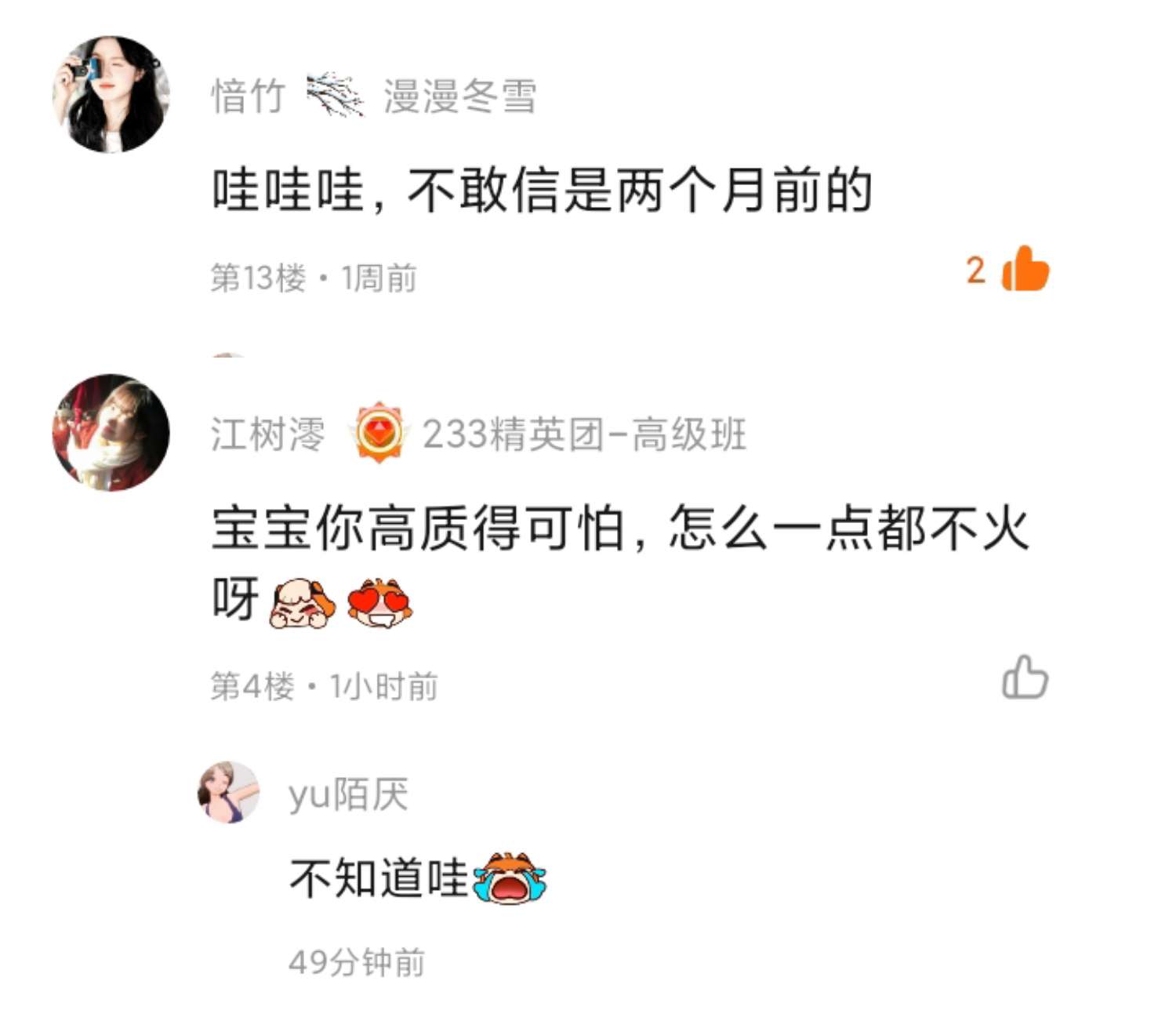Image resolution: width=1176 pixels, height=1021 pixels.
Task: Tap the reply text 不知道哇
Action: tap(379, 878)
